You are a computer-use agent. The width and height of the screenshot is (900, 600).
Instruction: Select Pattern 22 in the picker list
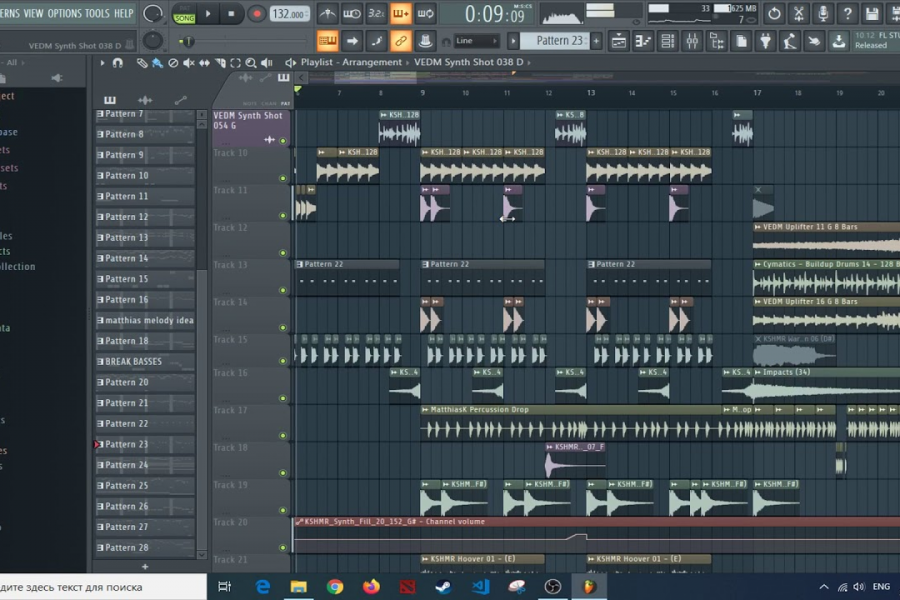[x=145, y=424]
